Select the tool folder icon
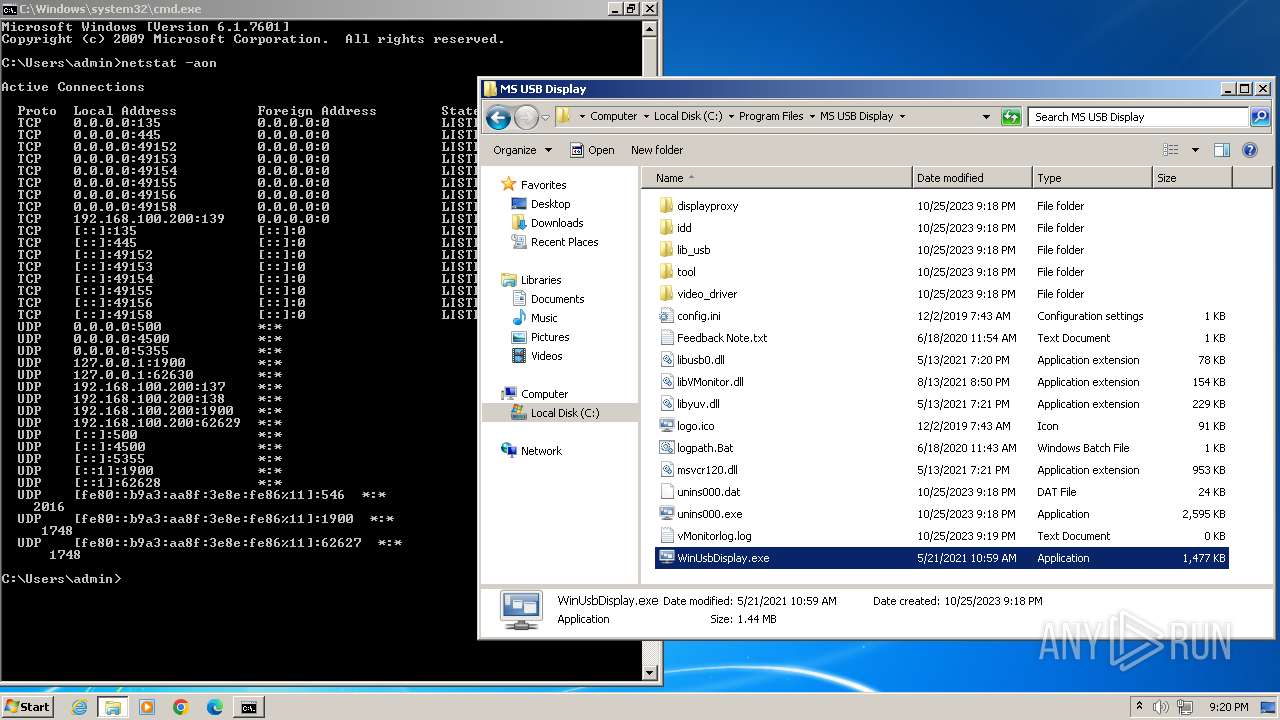Image resolution: width=1280 pixels, height=720 pixels. (x=667, y=272)
